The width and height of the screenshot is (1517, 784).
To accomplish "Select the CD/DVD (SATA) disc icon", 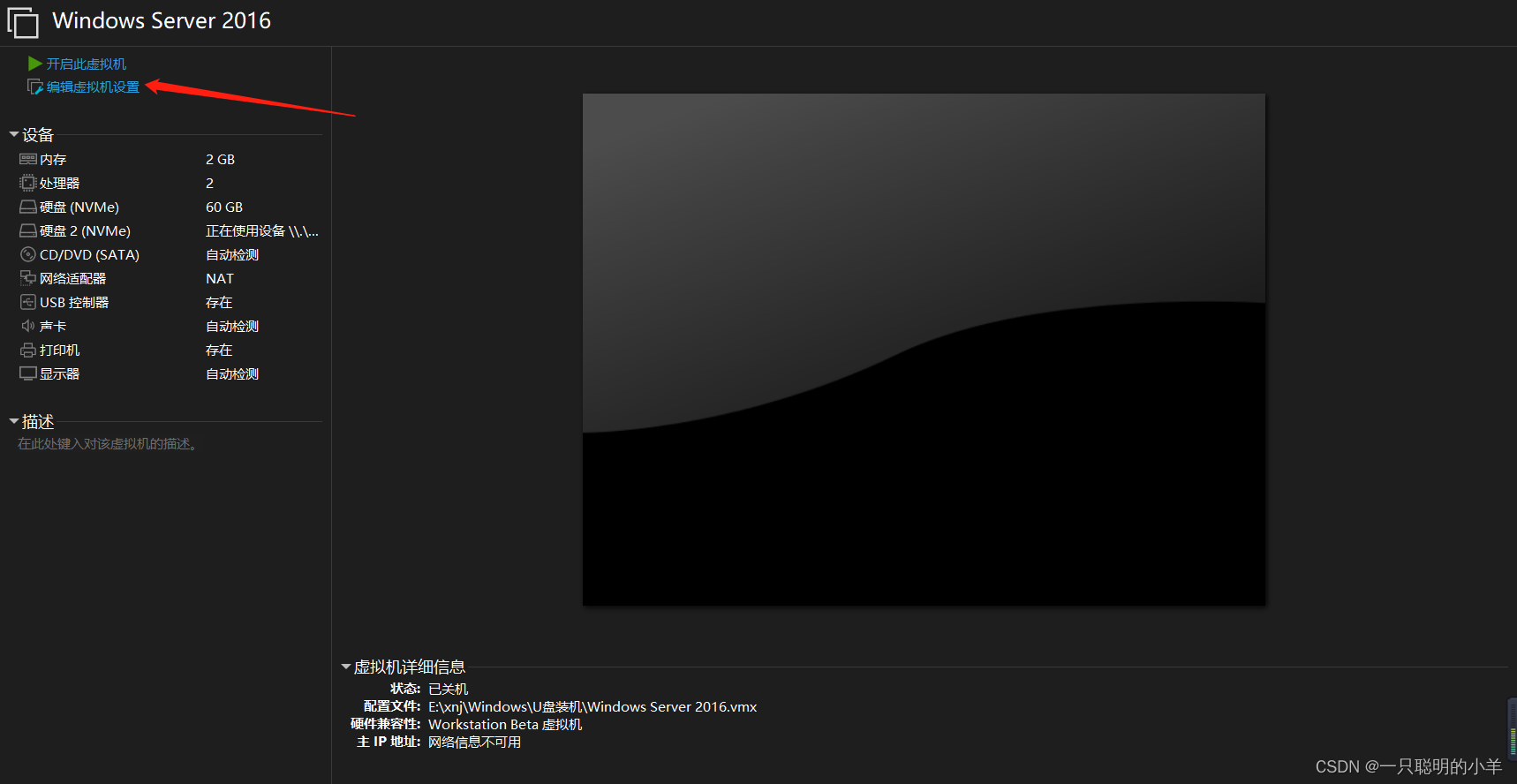I will (28, 254).
